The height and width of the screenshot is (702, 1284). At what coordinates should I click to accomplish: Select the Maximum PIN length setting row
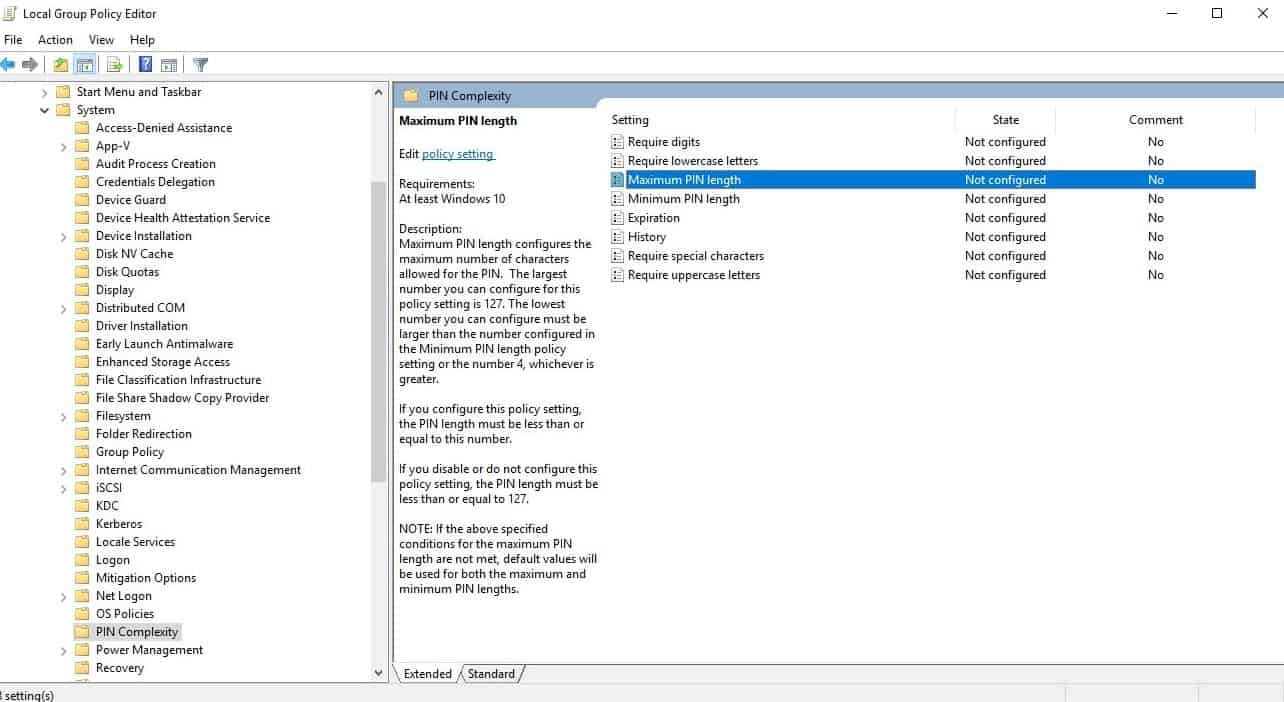click(x=932, y=180)
